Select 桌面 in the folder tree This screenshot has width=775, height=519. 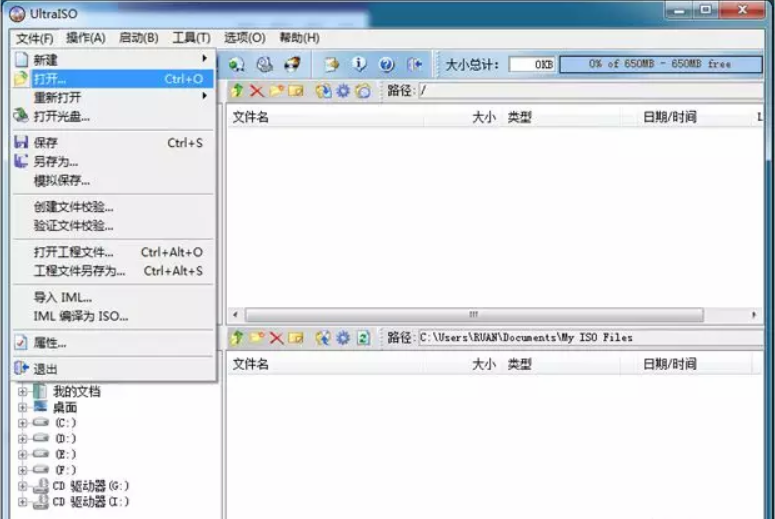[64, 407]
